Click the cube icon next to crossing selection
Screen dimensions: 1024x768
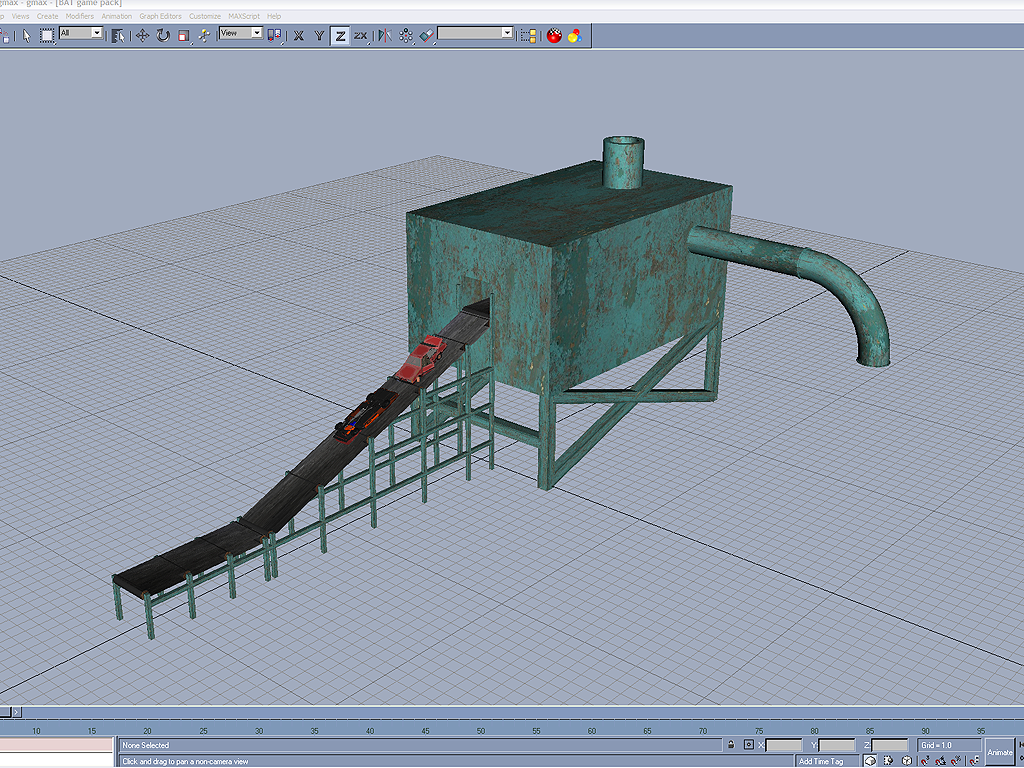click(906, 761)
